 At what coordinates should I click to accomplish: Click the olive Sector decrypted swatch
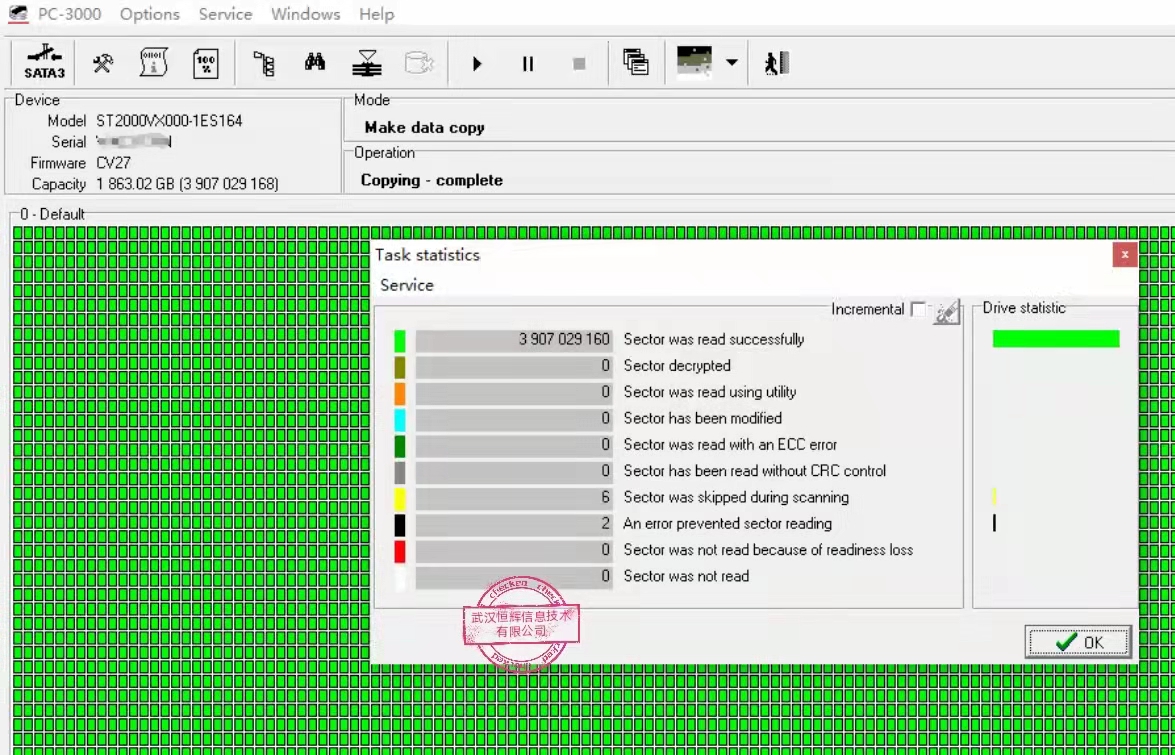tap(399, 367)
